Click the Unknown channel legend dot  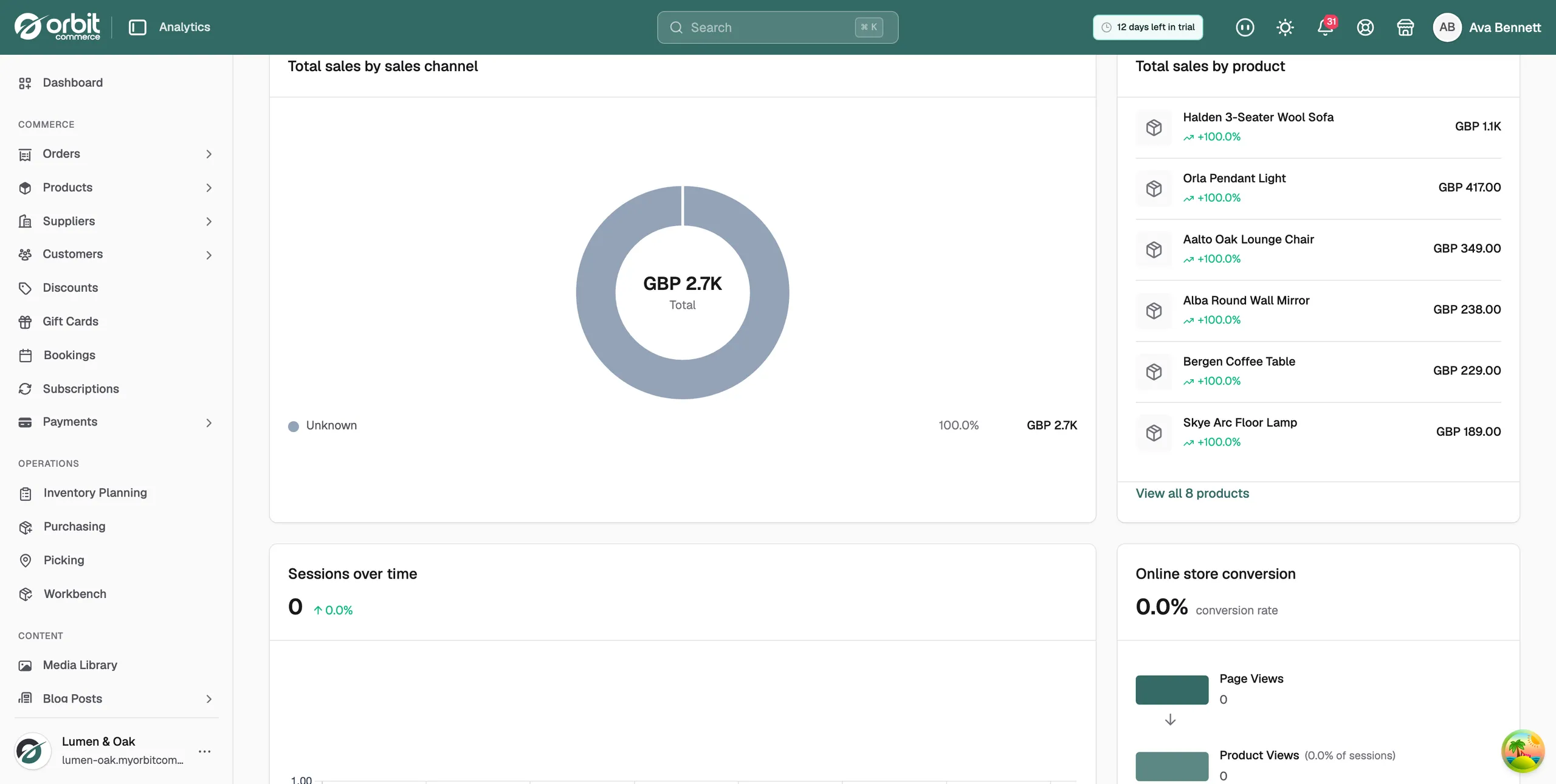pyautogui.click(x=294, y=426)
